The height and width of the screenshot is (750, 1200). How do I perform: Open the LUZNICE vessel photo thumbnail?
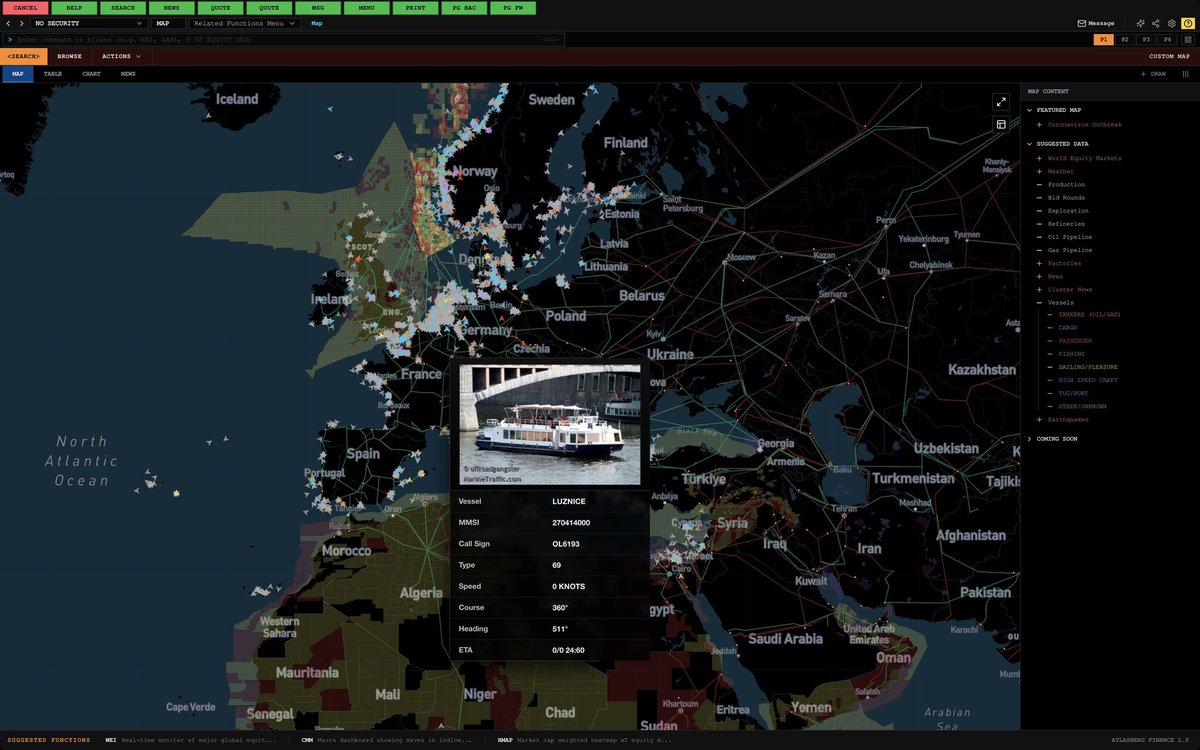pyautogui.click(x=550, y=425)
